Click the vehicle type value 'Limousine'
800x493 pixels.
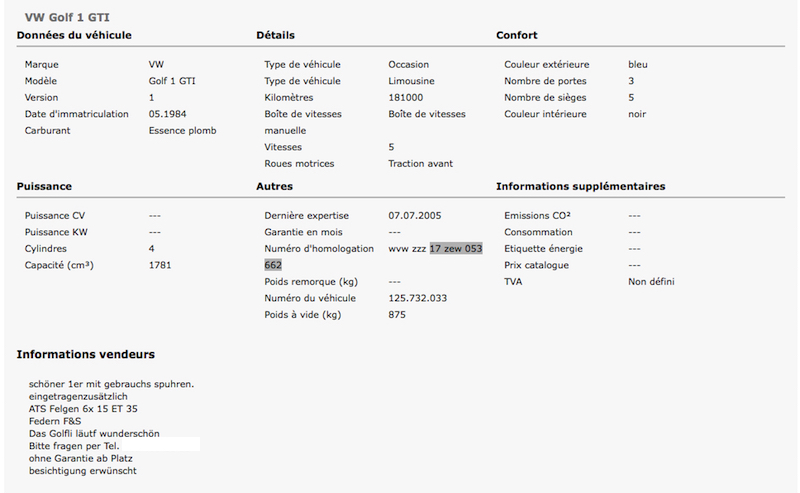[411, 81]
